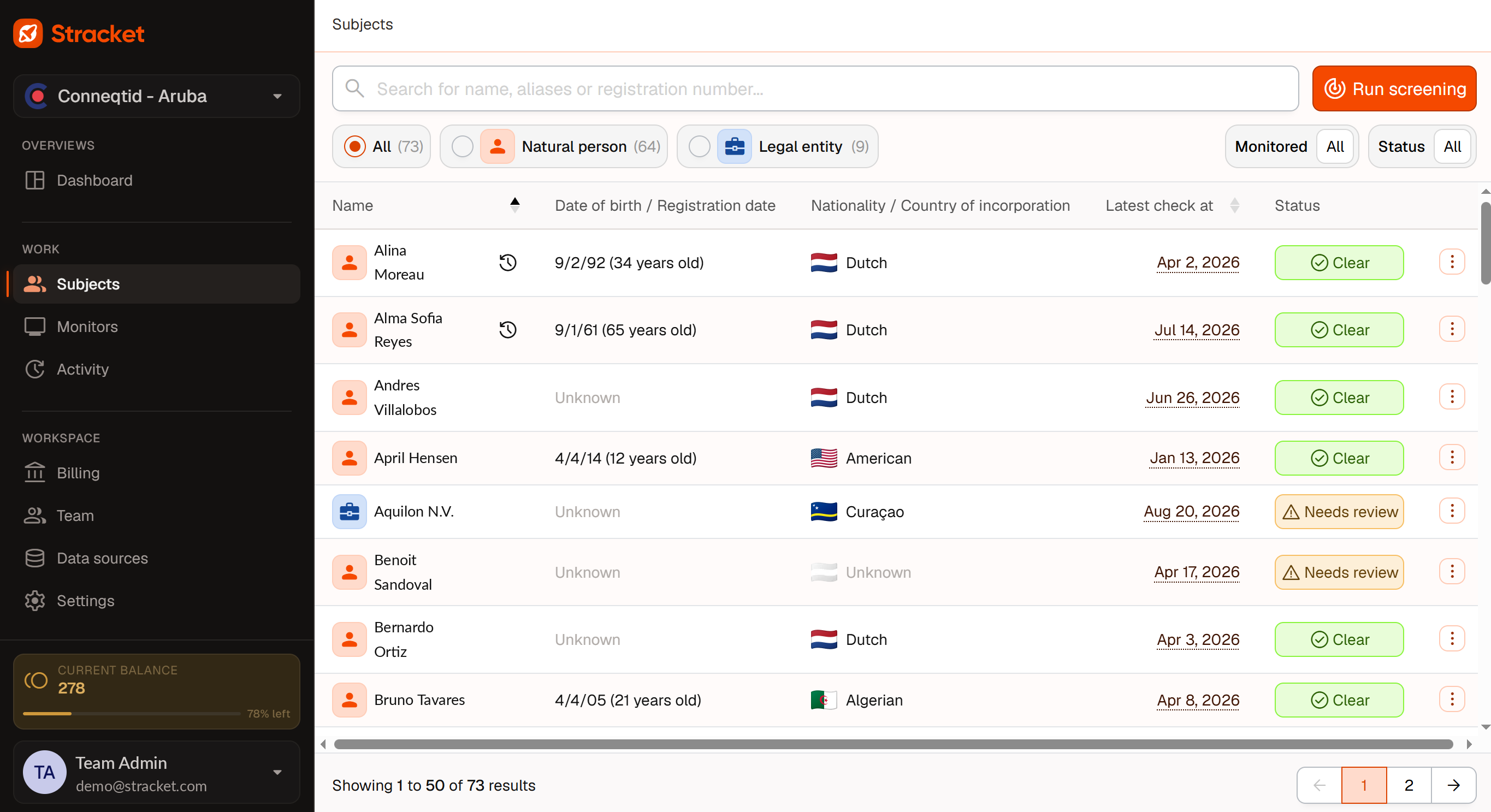Click the Run screening button
This screenshot has height=812, width=1491.
coord(1394,88)
